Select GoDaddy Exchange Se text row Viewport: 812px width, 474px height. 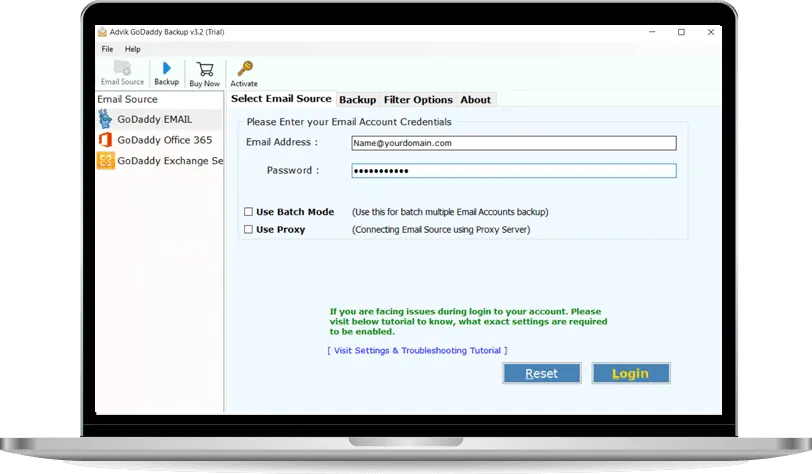(x=170, y=161)
